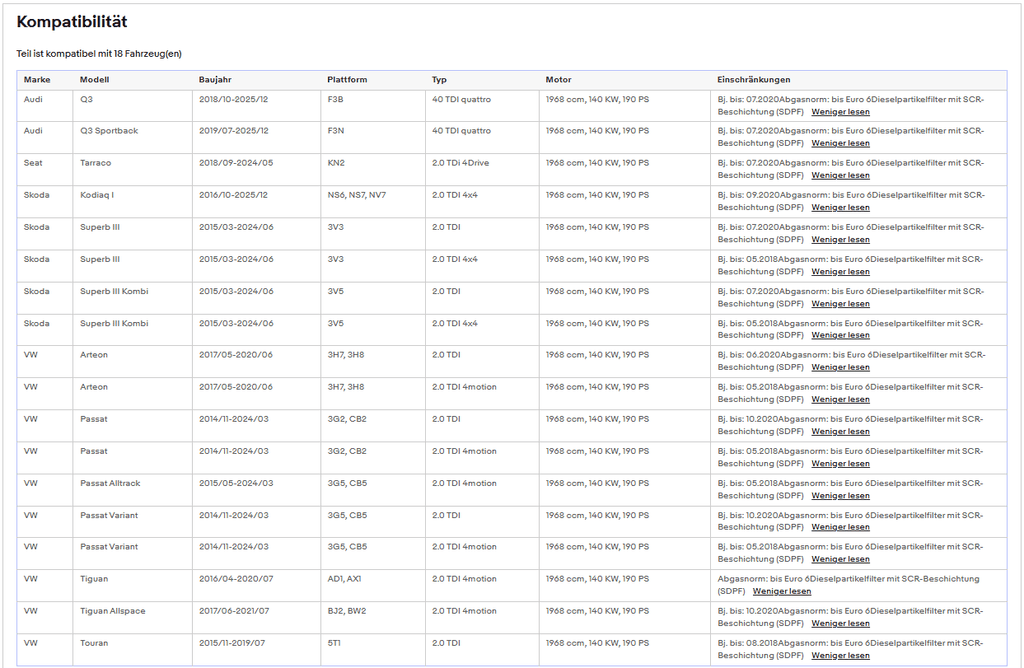Select the 'Kodiaq I' model cell
Viewport: 1024px width, 668px height.
point(97,195)
